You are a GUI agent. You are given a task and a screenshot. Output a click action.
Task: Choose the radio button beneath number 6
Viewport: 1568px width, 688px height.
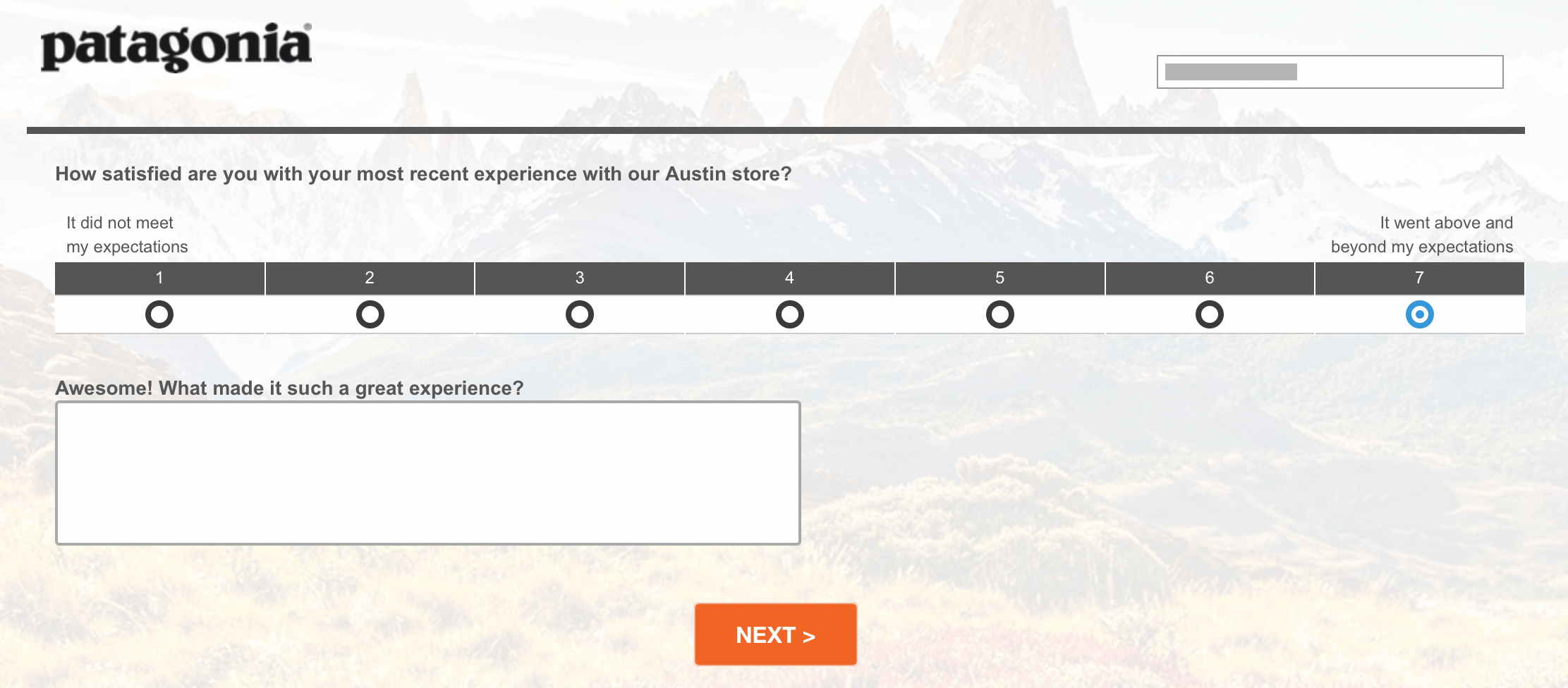(1209, 314)
